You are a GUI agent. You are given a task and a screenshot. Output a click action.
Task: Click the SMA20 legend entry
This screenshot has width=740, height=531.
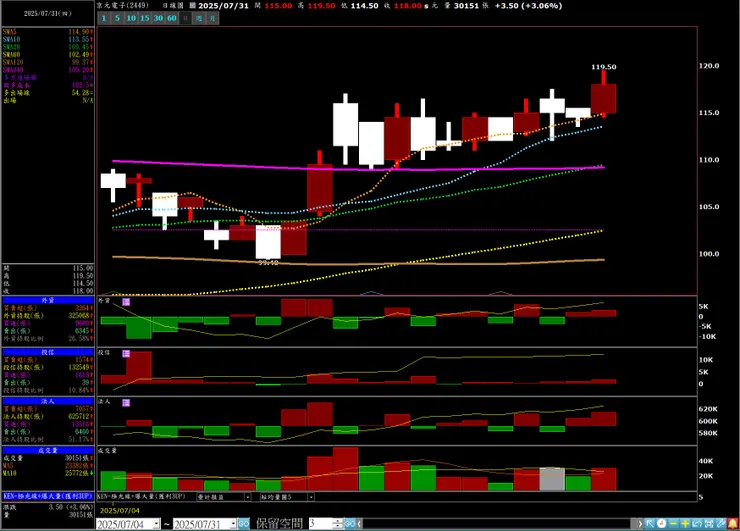[x=48, y=47]
